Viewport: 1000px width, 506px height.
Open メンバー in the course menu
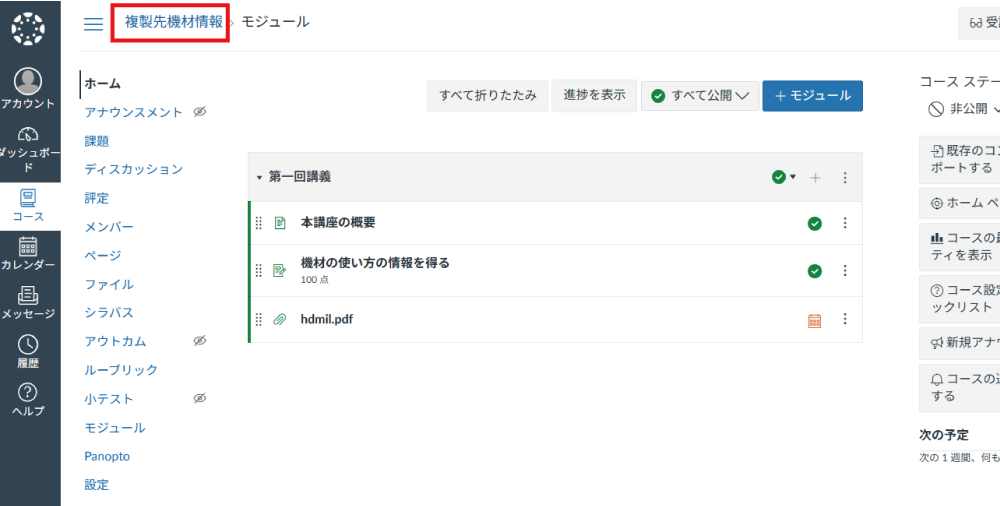pos(109,227)
